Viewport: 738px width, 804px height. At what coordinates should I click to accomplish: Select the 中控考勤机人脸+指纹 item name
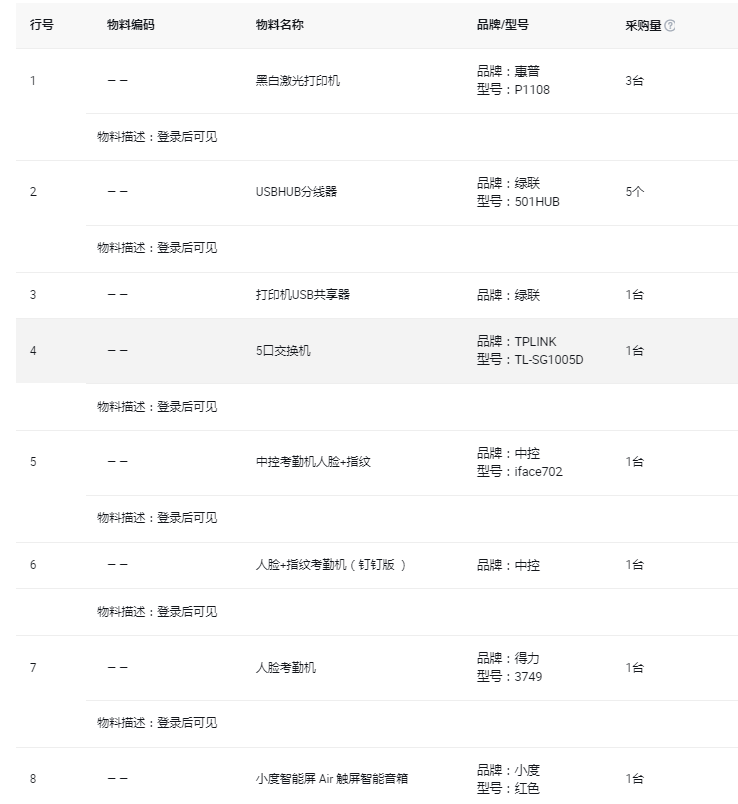click(x=313, y=462)
